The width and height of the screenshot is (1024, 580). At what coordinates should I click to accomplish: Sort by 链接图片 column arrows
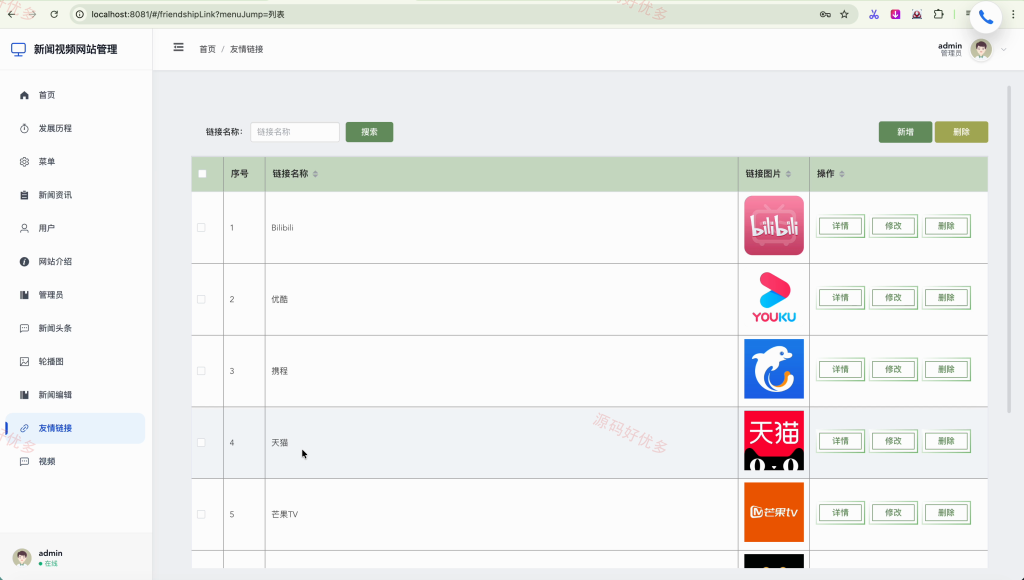point(788,174)
